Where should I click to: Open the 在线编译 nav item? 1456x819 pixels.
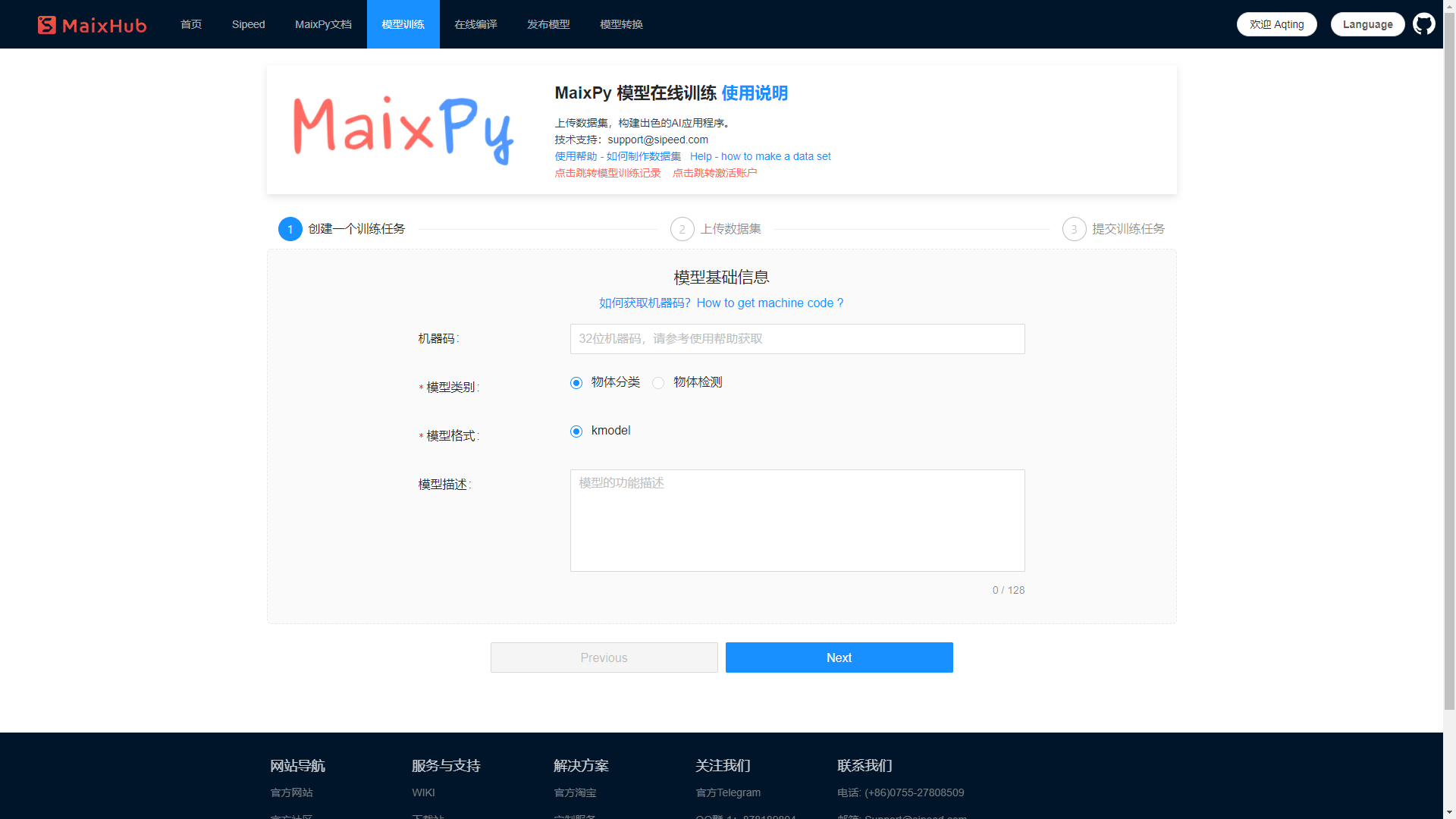(x=476, y=24)
